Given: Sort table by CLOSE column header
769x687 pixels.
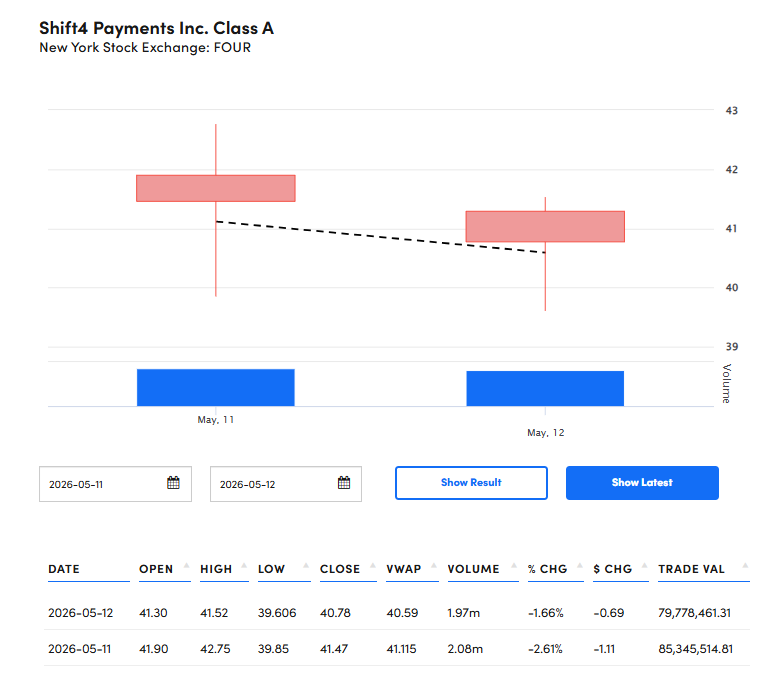Looking at the screenshot, I should 340,569.
